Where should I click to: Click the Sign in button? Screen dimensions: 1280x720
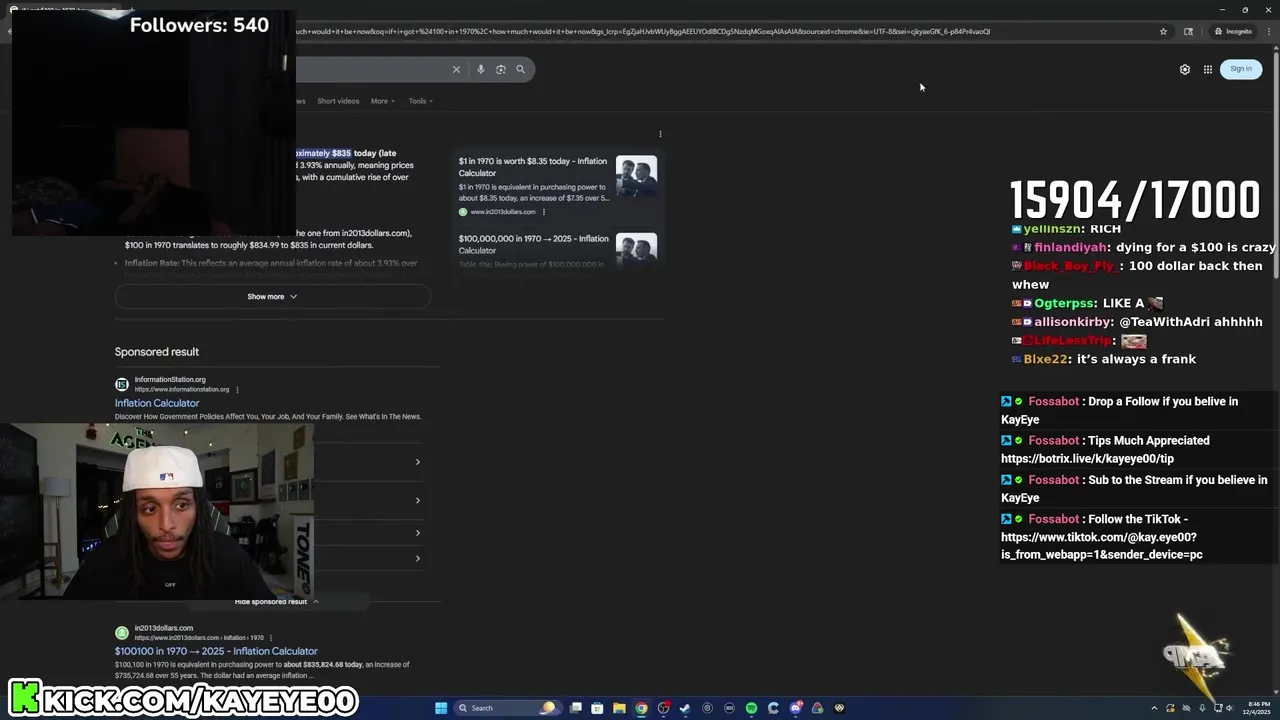tap(1241, 69)
